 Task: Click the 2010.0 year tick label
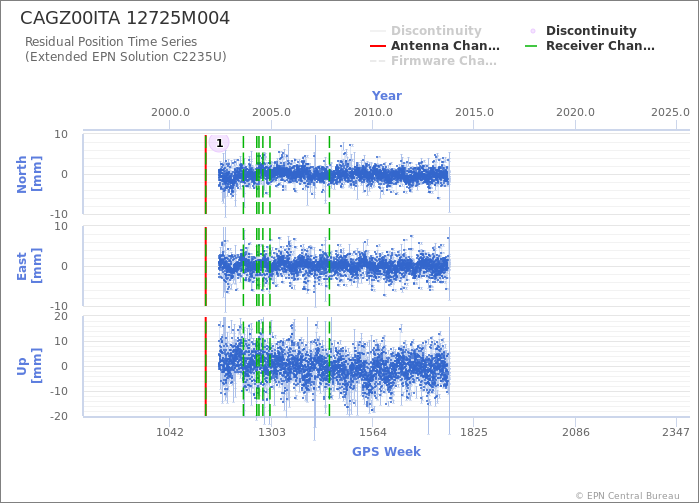pos(373,112)
